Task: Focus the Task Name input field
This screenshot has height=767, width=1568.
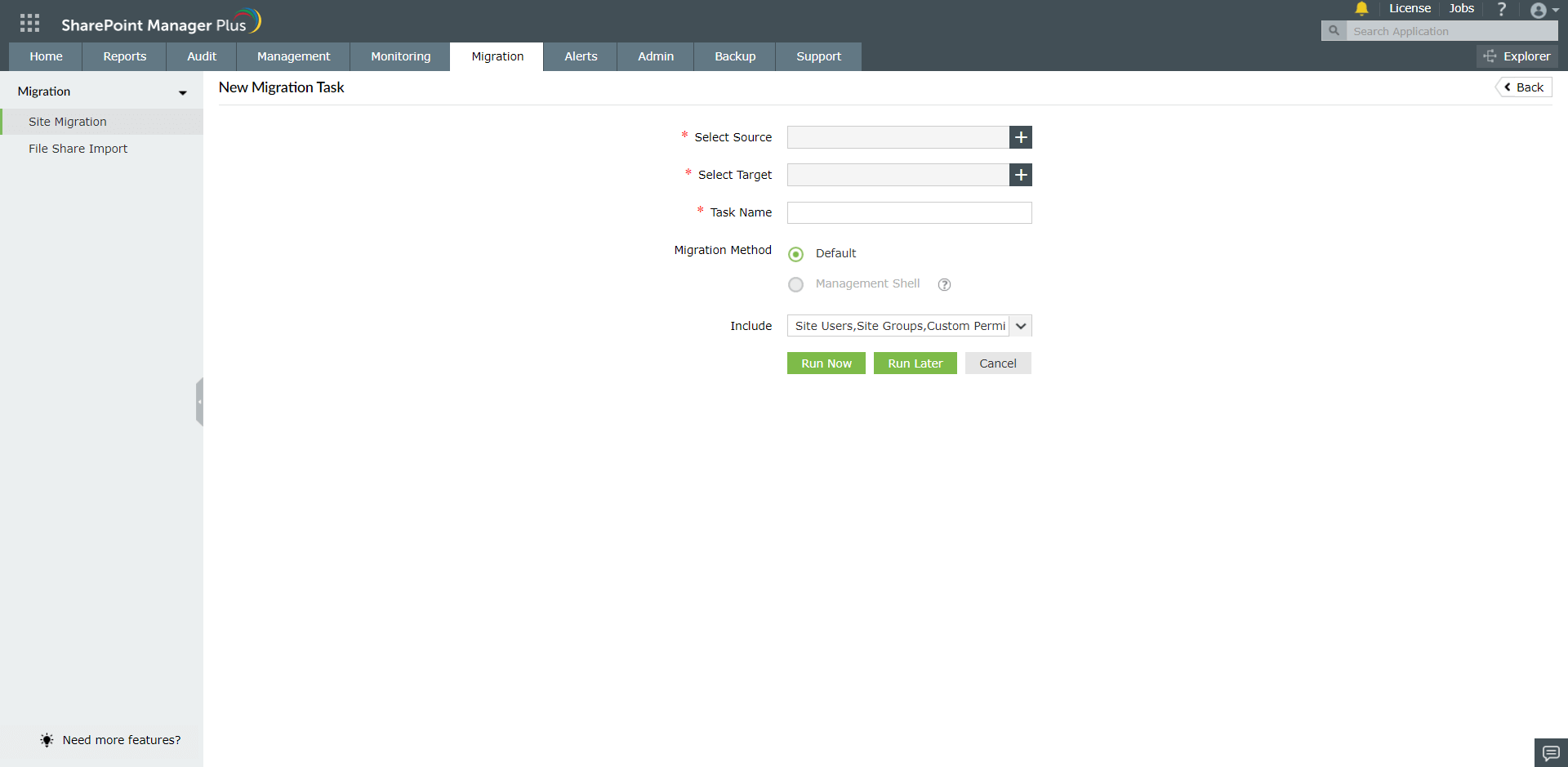Action: pyautogui.click(x=909, y=212)
